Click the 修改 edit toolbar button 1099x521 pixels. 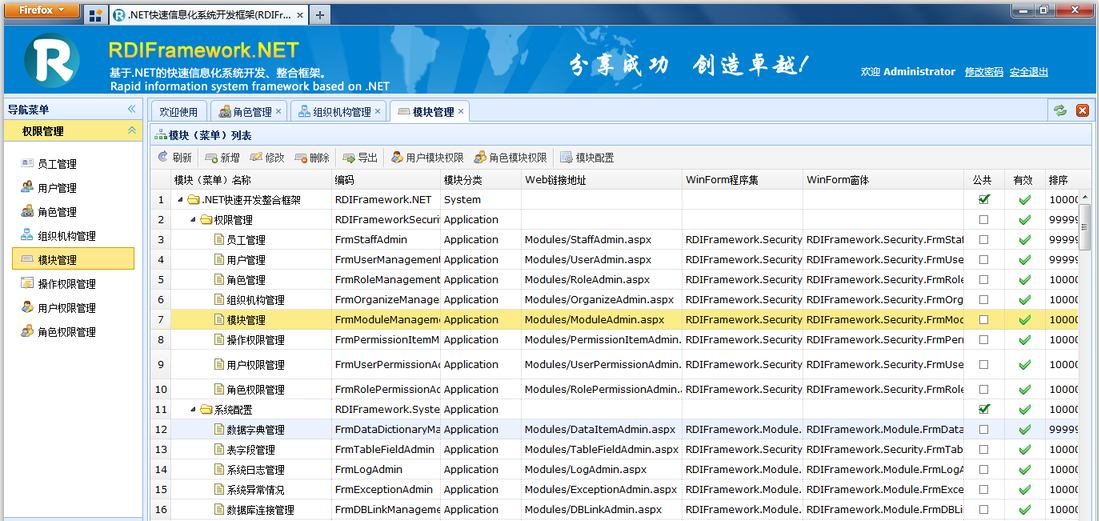tap(267, 158)
